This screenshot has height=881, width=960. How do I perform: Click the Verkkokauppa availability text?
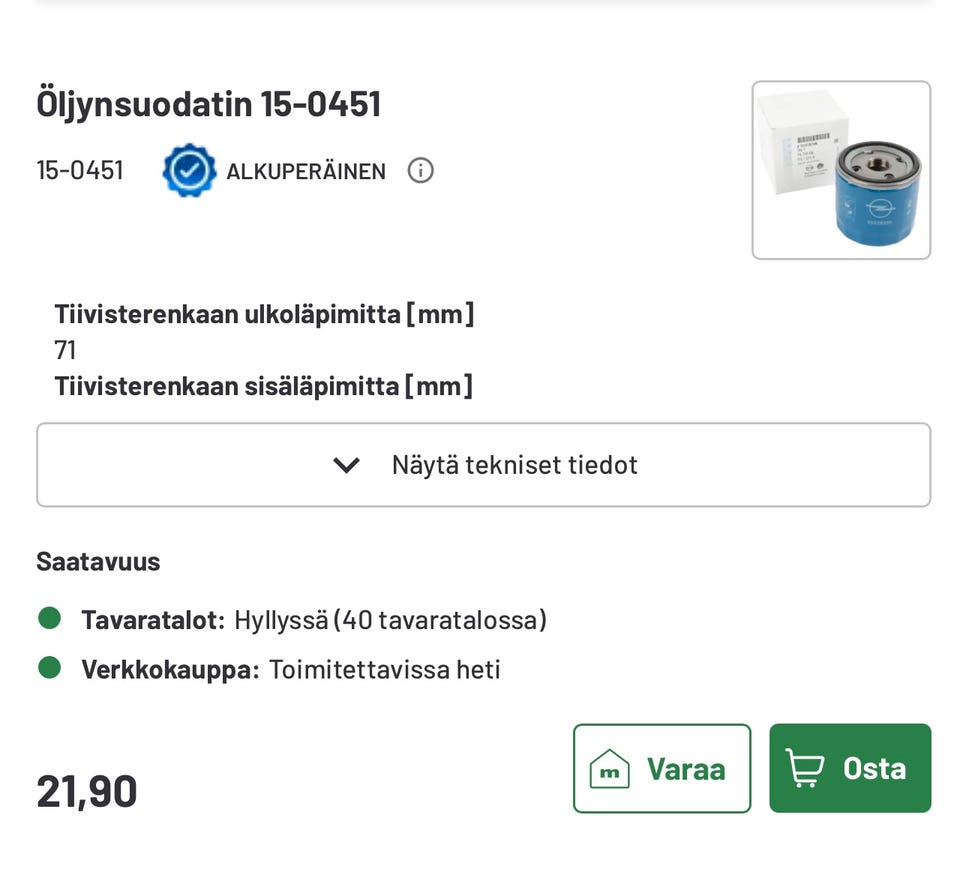point(290,669)
